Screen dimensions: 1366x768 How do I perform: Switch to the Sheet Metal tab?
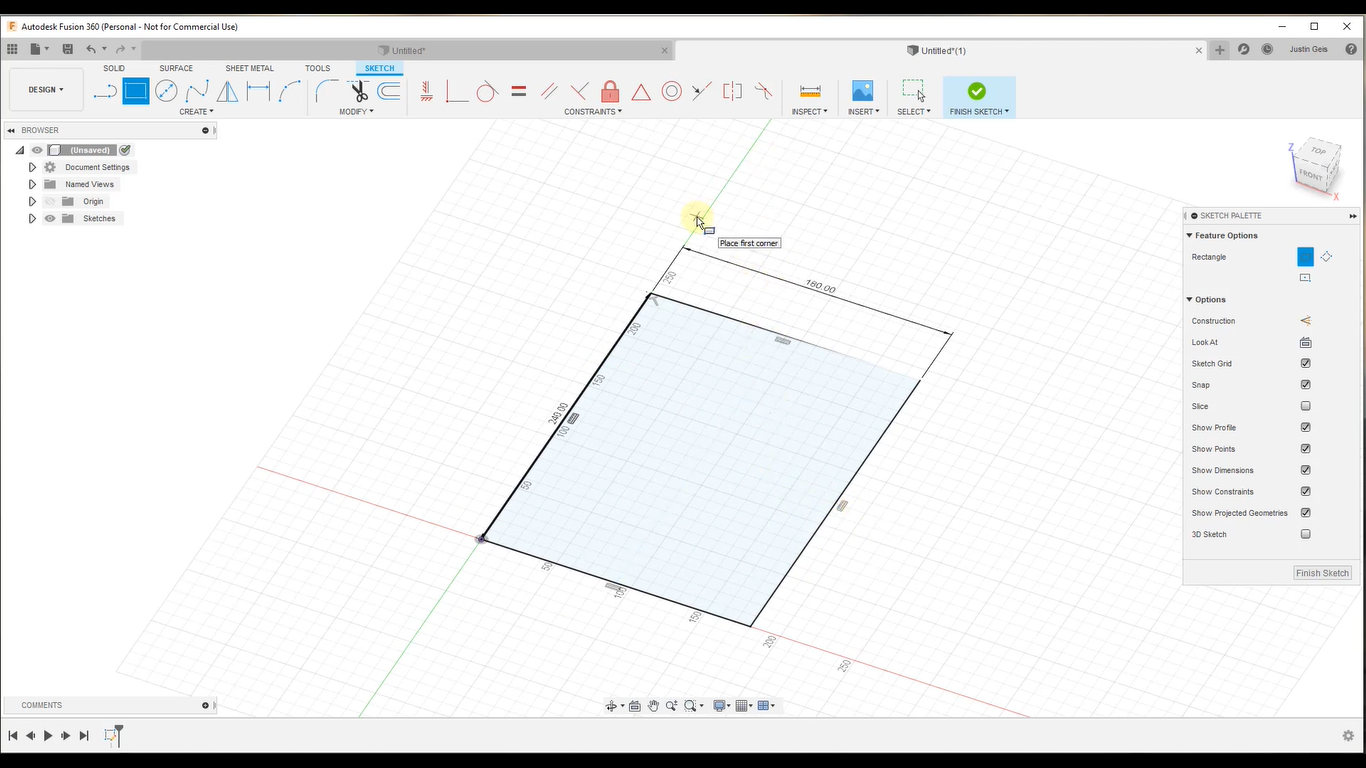pos(249,69)
